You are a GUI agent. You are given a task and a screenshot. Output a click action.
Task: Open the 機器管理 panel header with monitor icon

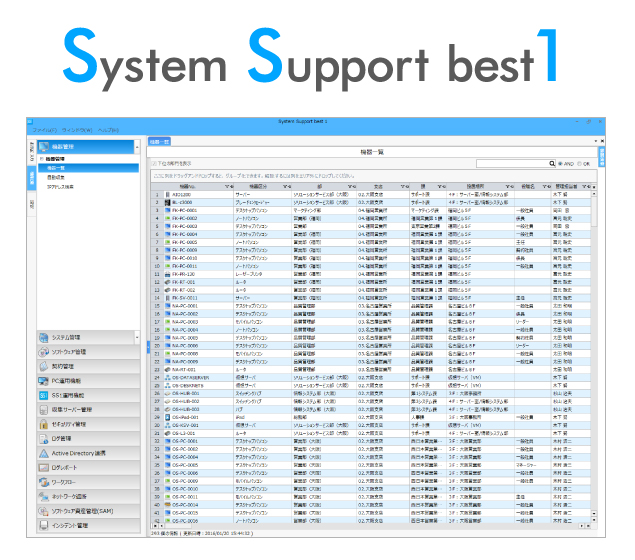click(x=85, y=147)
